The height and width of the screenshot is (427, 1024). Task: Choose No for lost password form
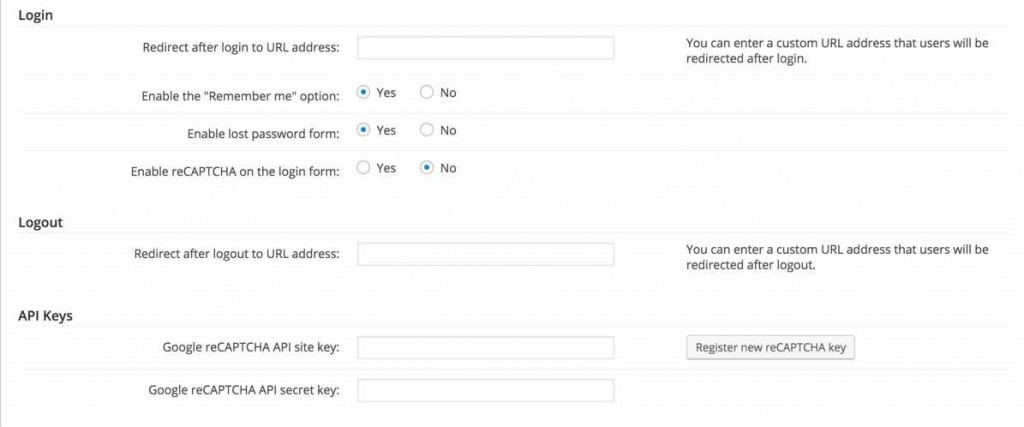427,130
